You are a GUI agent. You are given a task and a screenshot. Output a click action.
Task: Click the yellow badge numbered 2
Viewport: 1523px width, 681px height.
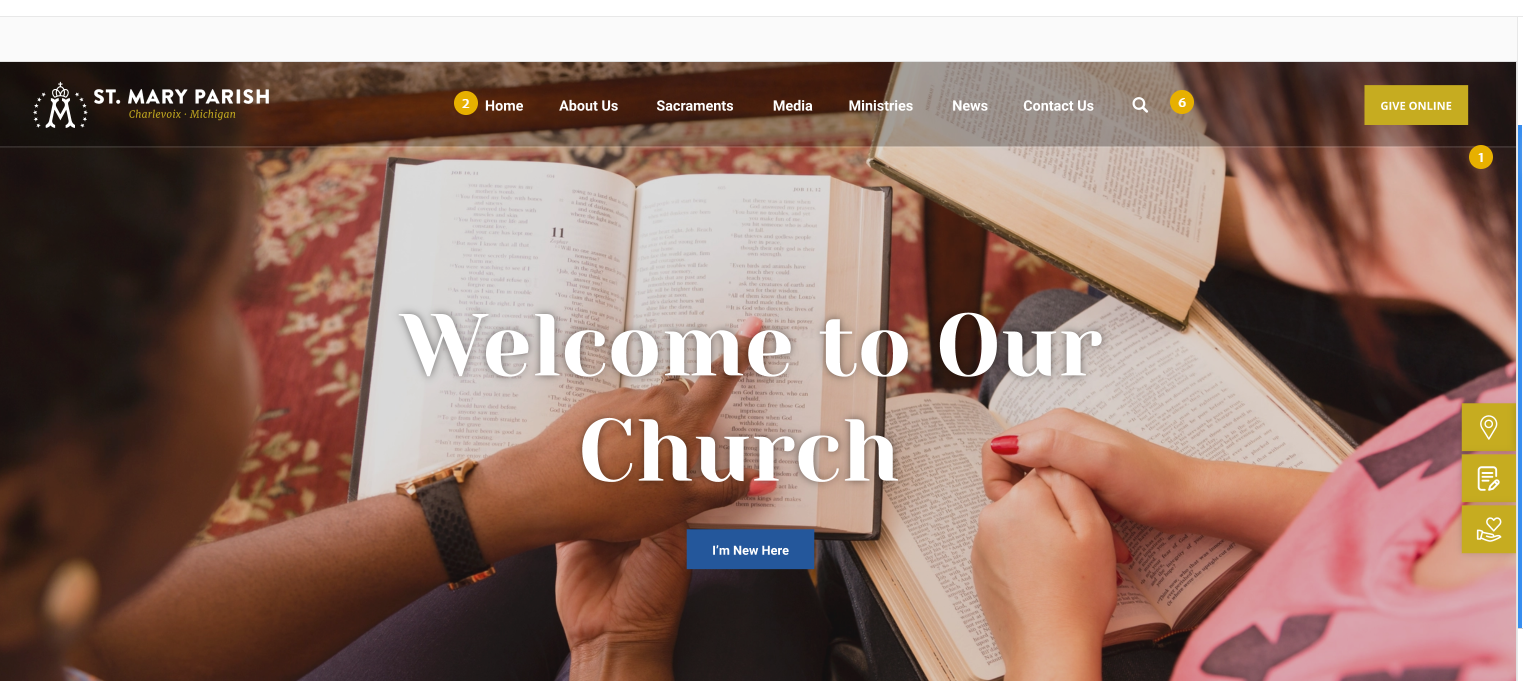point(465,103)
